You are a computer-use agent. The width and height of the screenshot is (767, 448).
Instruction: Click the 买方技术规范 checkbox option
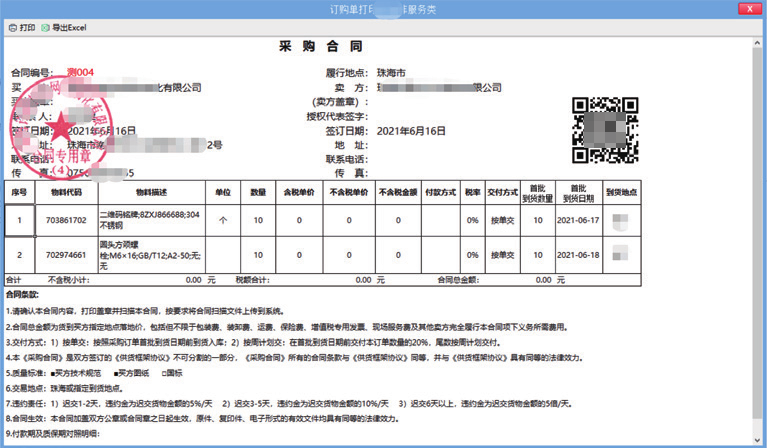[76, 373]
